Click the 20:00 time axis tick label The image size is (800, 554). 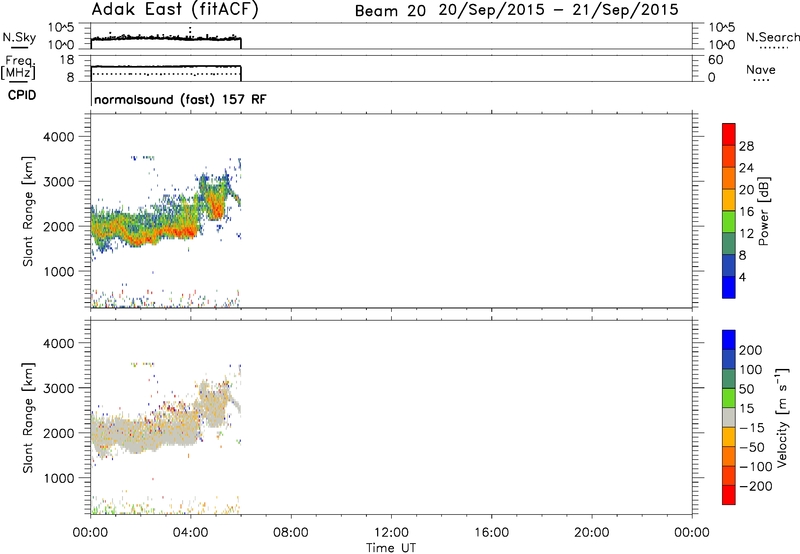[x=592, y=533]
